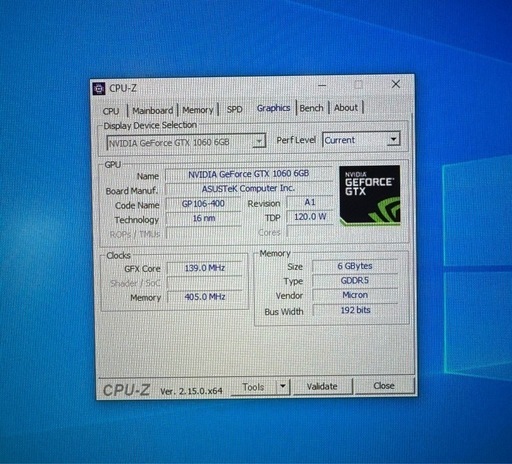
Task: Click the Validate button
Action: (x=322, y=386)
